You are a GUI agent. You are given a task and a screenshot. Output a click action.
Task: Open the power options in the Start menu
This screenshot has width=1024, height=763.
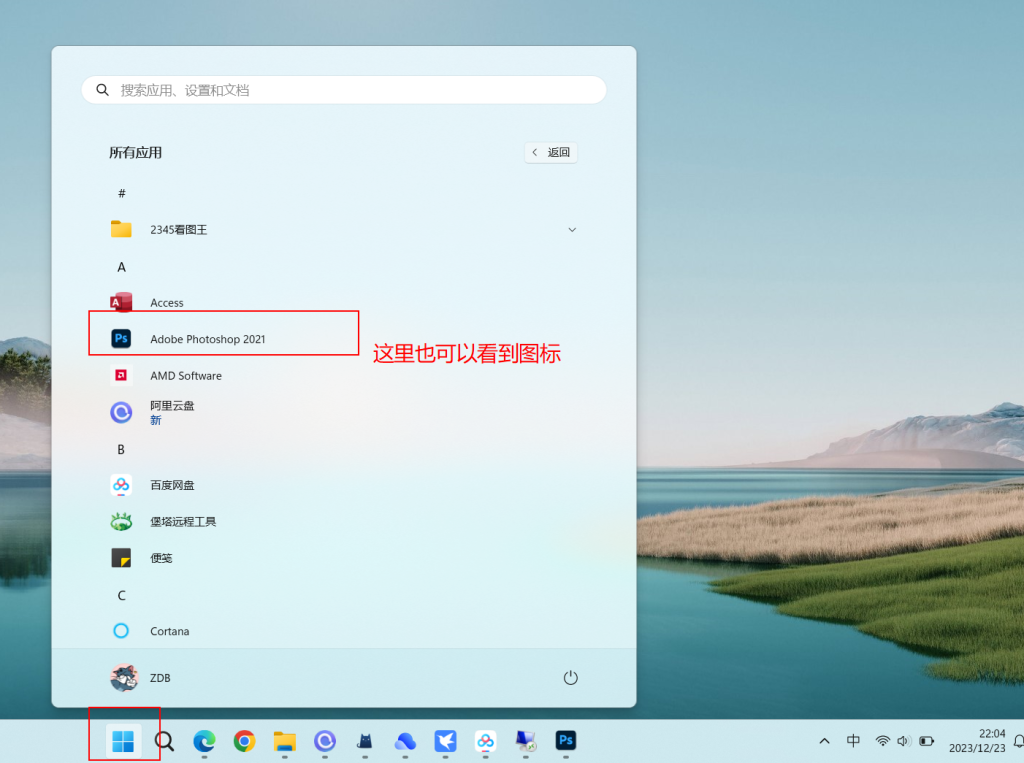pyautogui.click(x=570, y=677)
